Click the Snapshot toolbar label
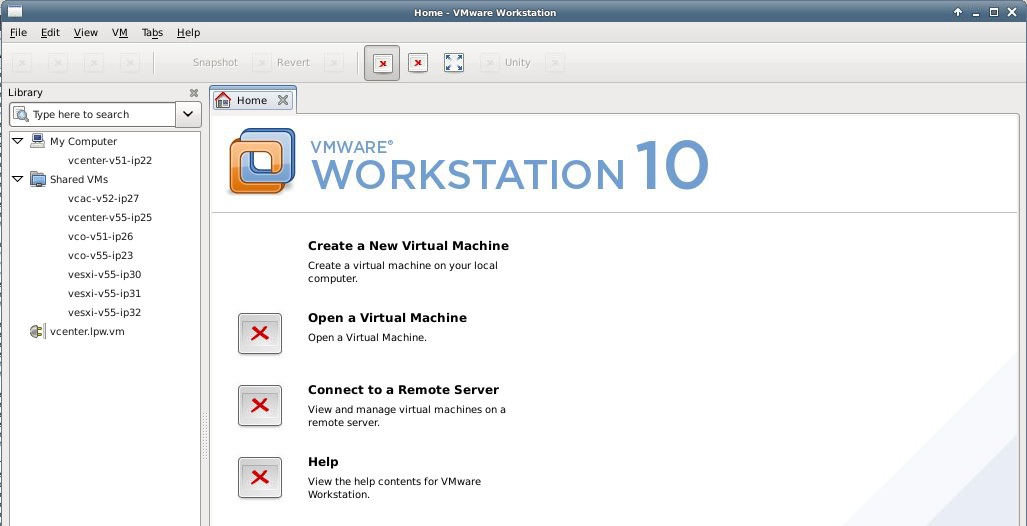 point(215,62)
